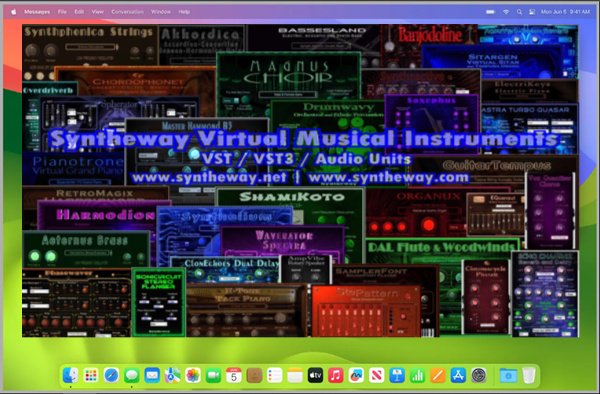The image size is (600, 394).
Task: Open Mail from the dock
Action: pos(152,375)
